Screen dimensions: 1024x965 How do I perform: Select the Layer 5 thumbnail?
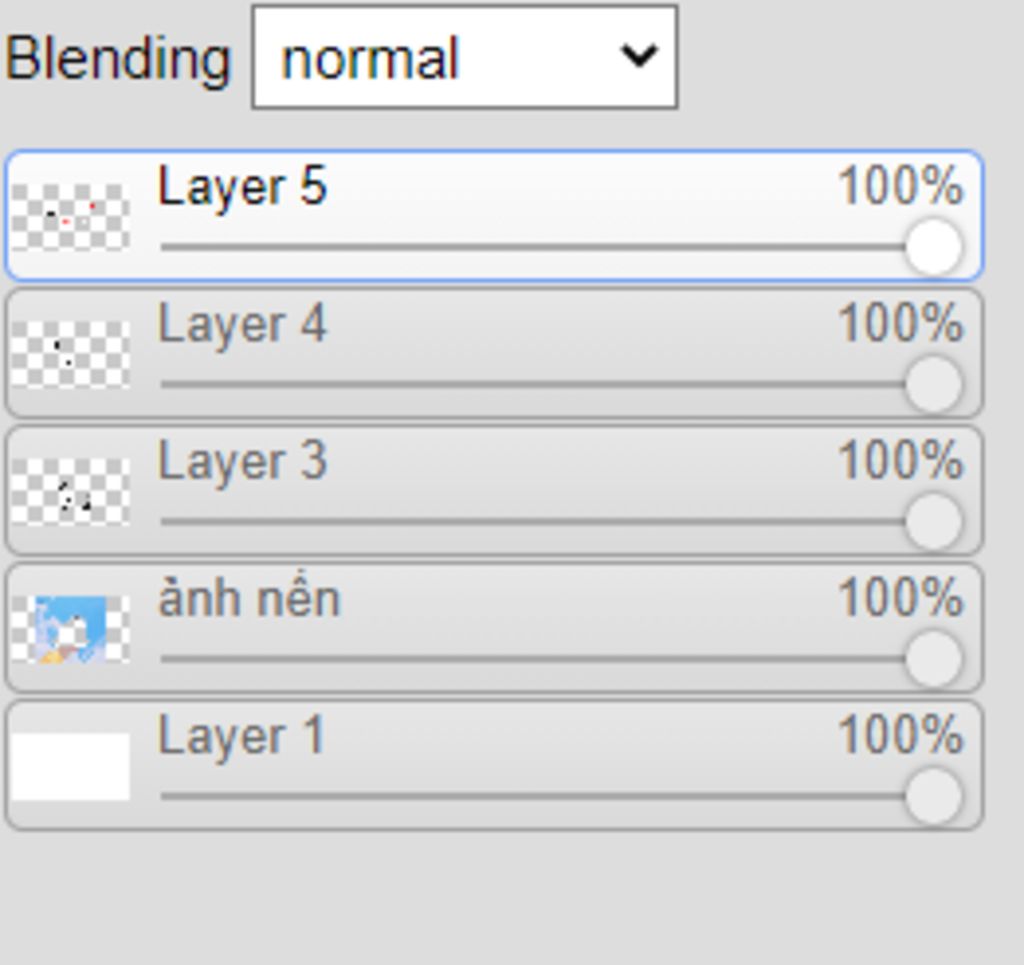[71, 217]
